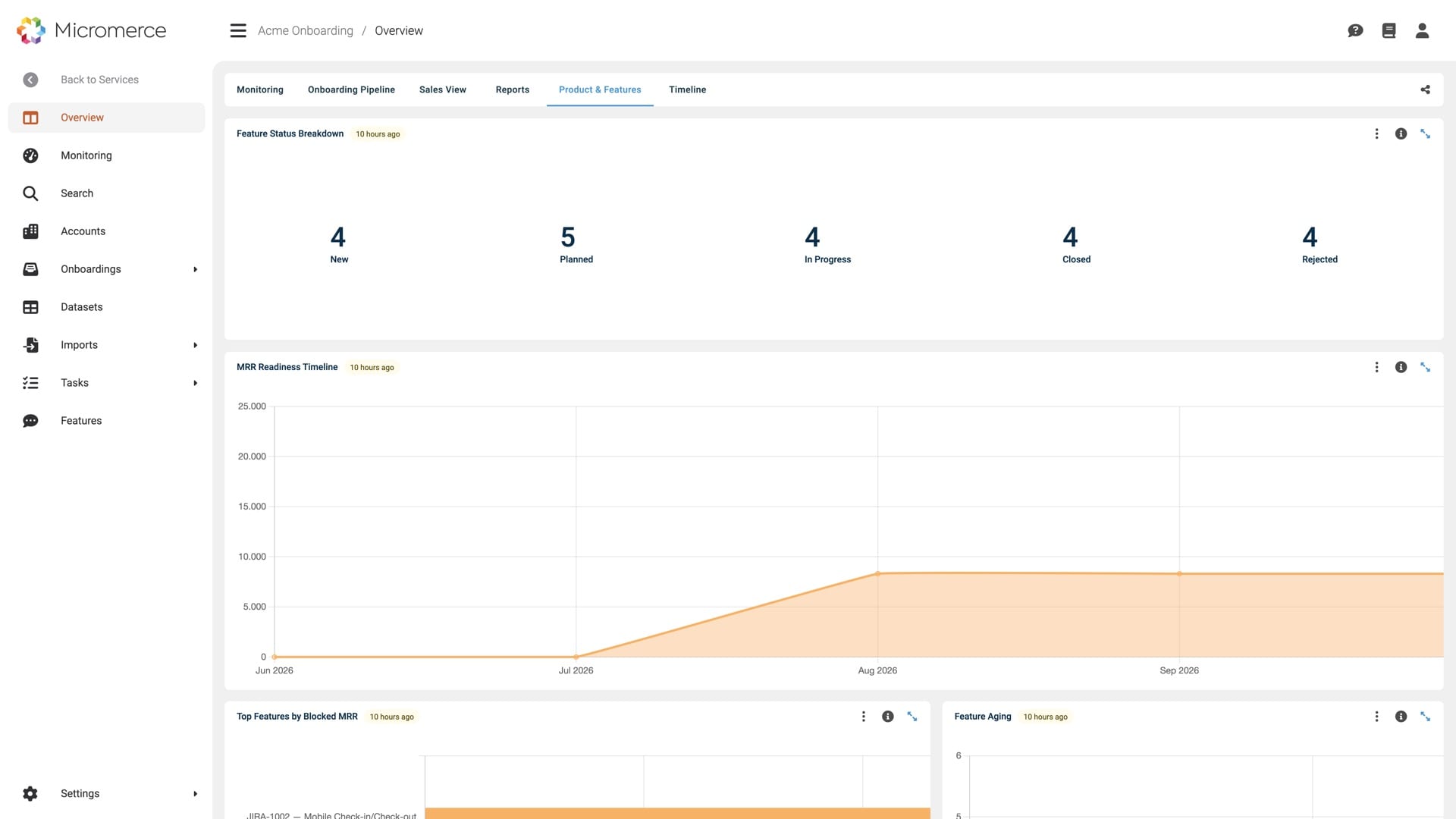Click the New features count 4

coord(338,237)
